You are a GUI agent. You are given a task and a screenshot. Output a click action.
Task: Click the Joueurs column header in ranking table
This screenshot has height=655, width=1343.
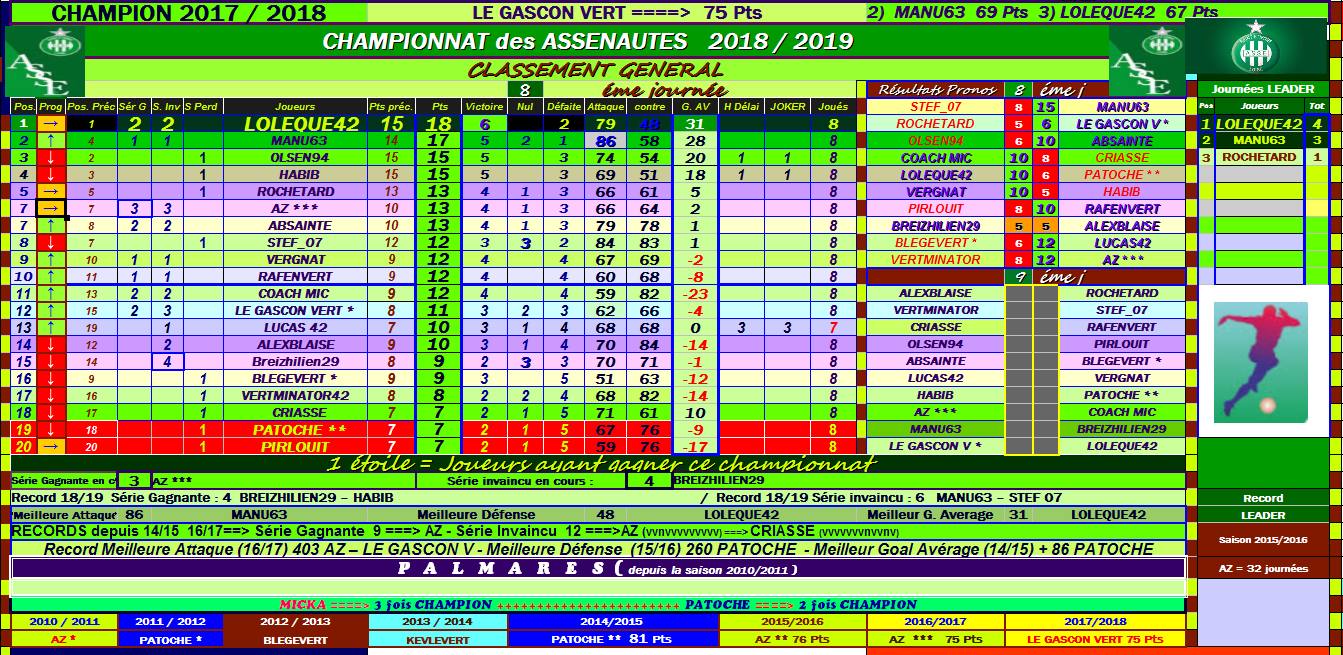(296, 107)
